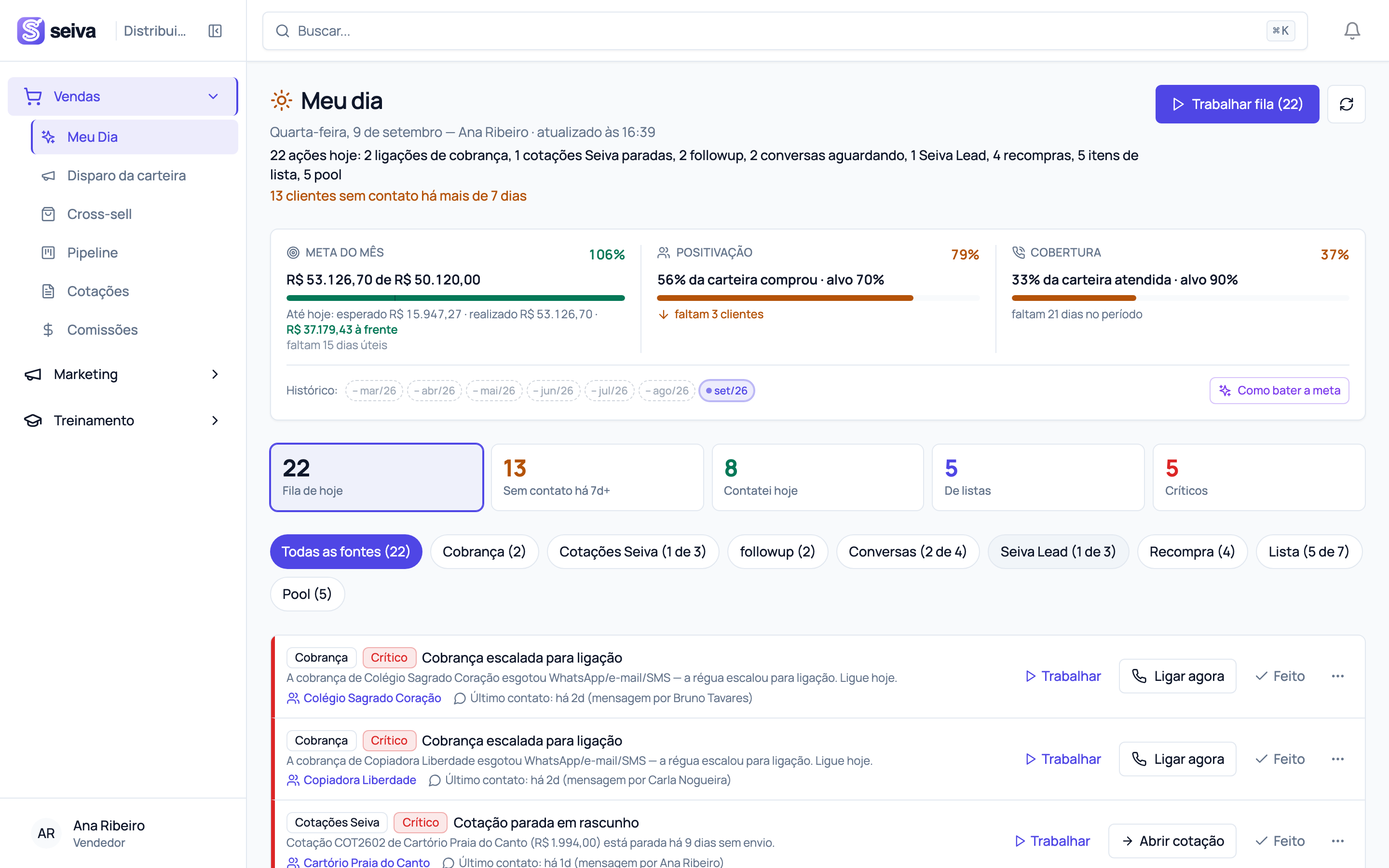Click the Disparo da carteira megaphone icon
Viewport: 1389px width, 868px height.
point(48,176)
